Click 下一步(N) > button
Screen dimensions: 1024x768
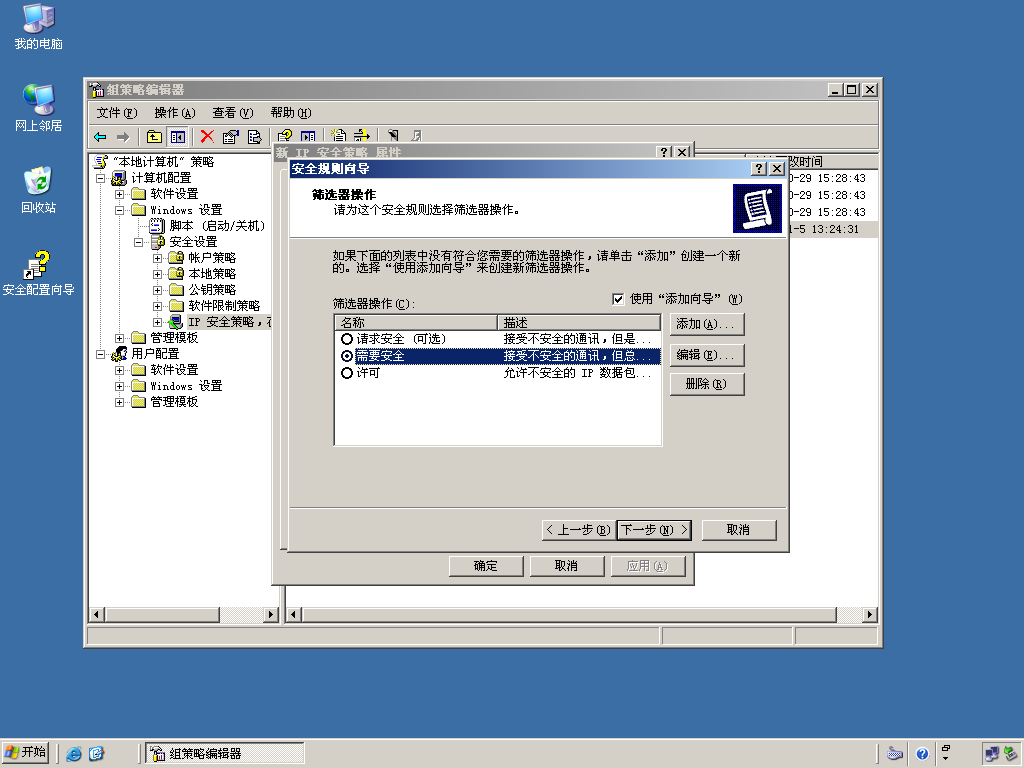[x=654, y=530]
